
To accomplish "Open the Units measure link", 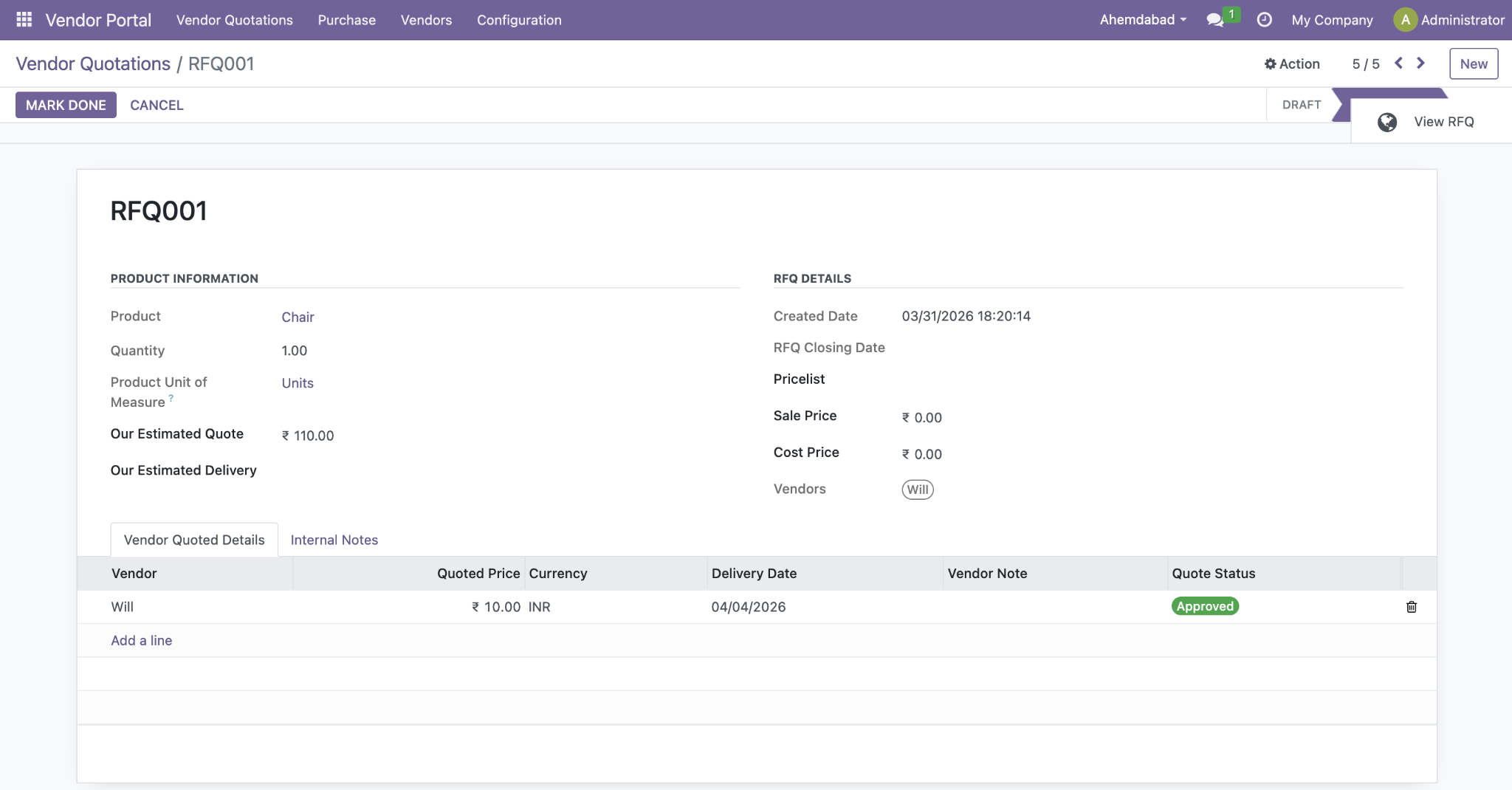I will tap(298, 383).
